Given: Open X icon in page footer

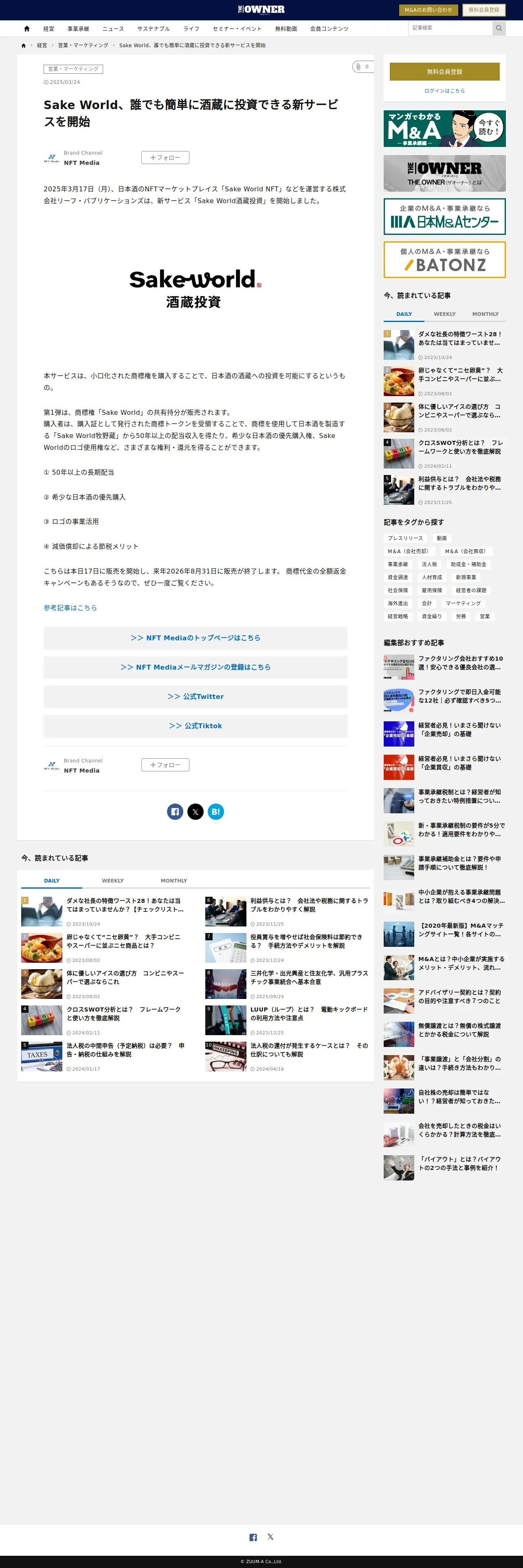Looking at the screenshot, I should 270,1537.
